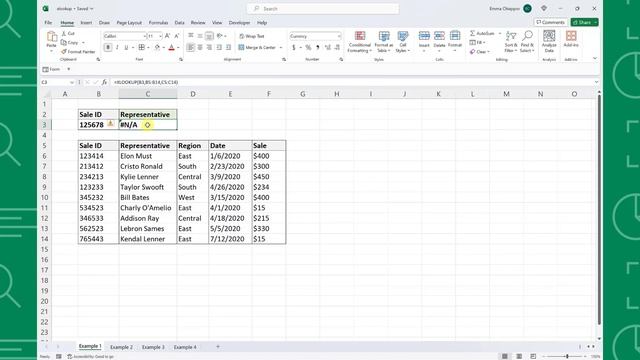Toggle Center alignment
Viewport: 640px width, 360px height.
[200, 48]
